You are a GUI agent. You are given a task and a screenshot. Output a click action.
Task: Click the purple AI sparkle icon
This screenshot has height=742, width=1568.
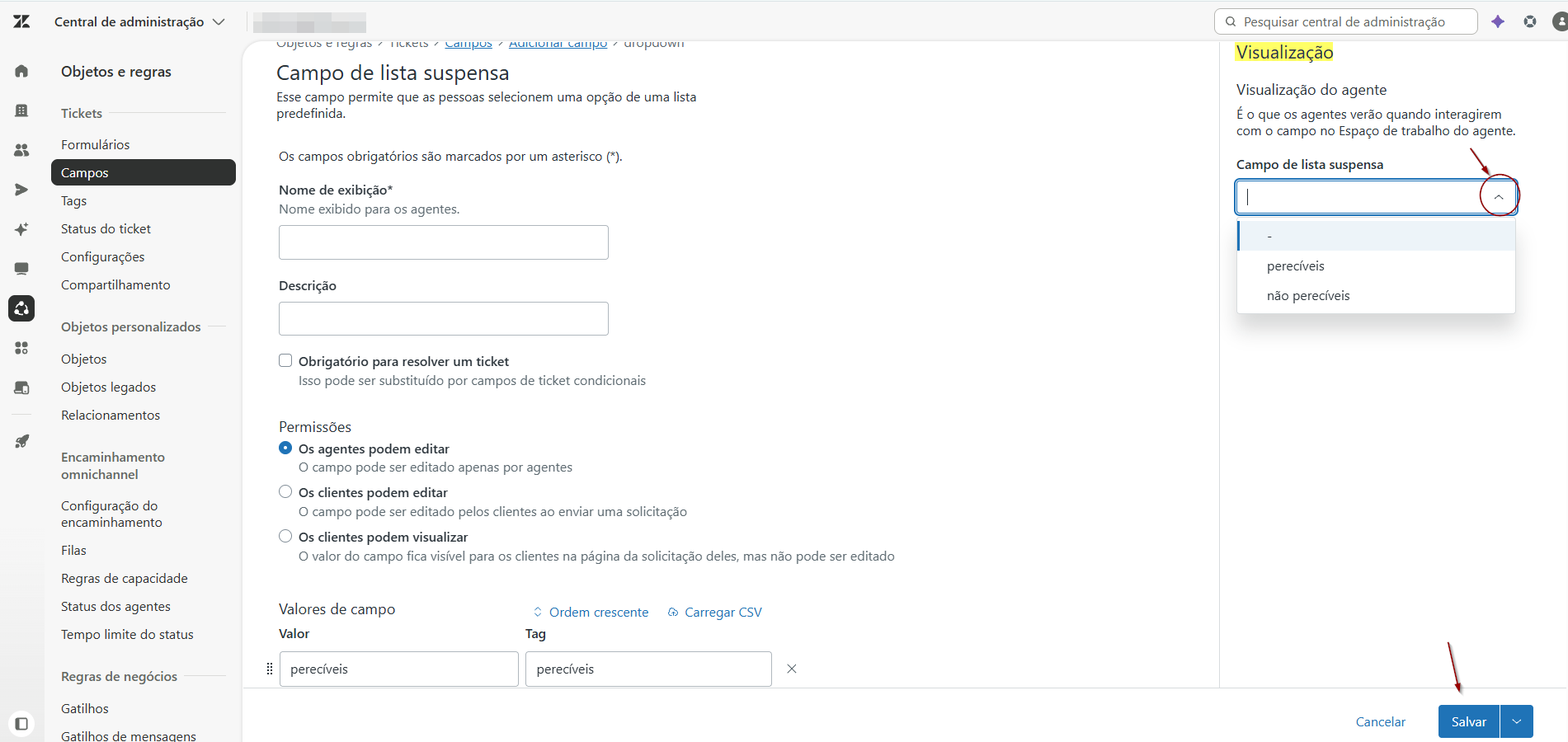pyautogui.click(x=1498, y=21)
